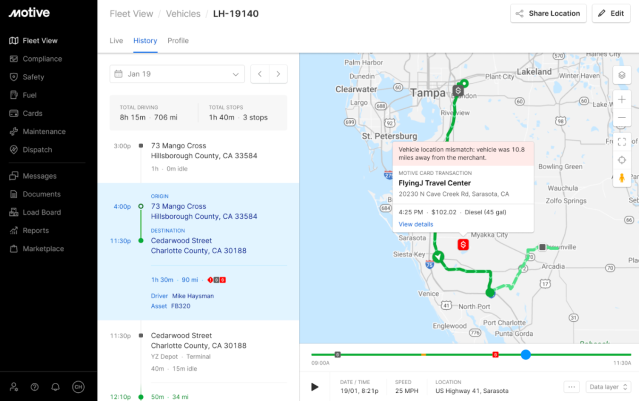Go to the next day arrow
This screenshot has height=401, width=639.
tap(278, 74)
